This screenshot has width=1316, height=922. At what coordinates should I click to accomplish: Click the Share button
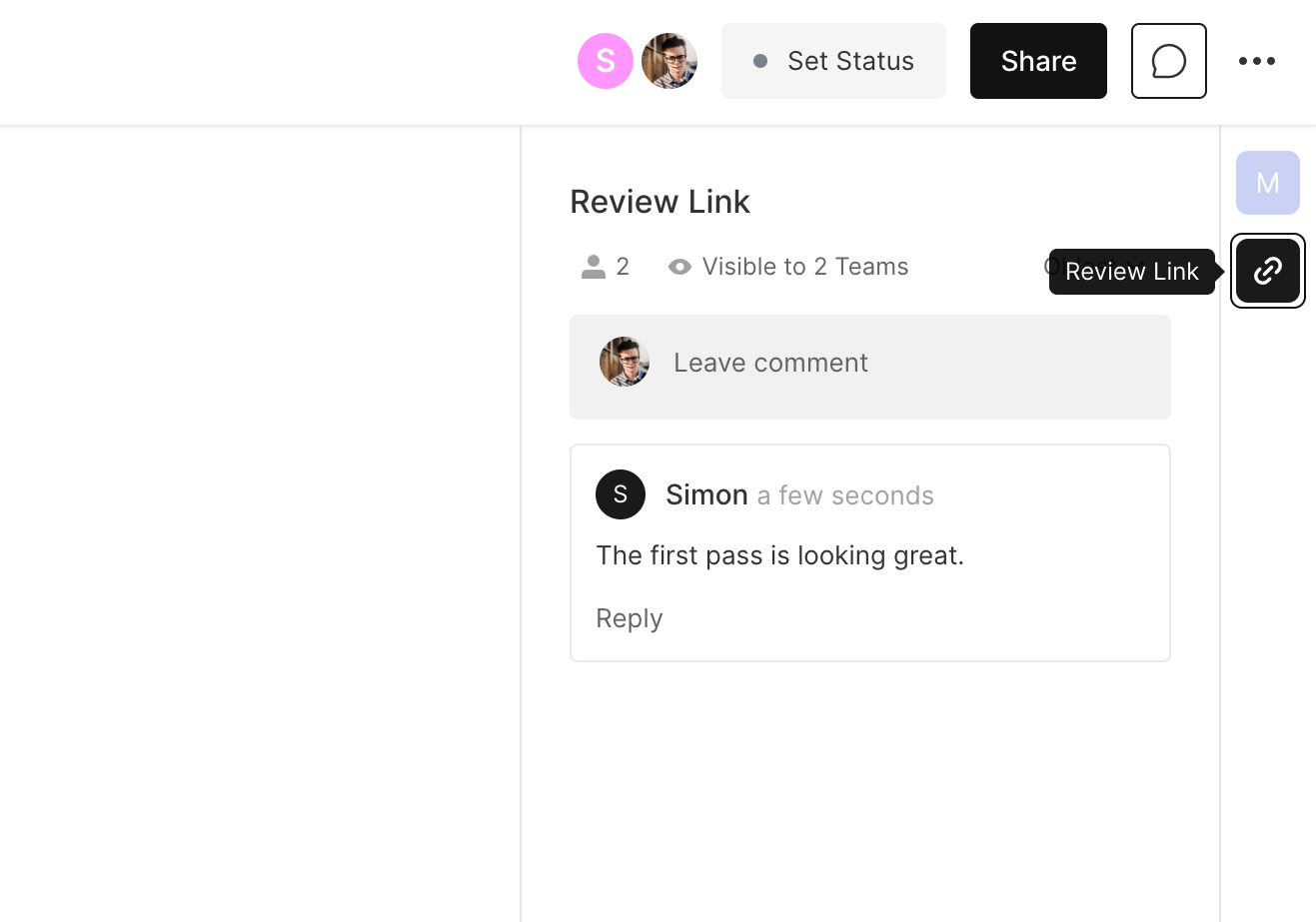point(1038,61)
